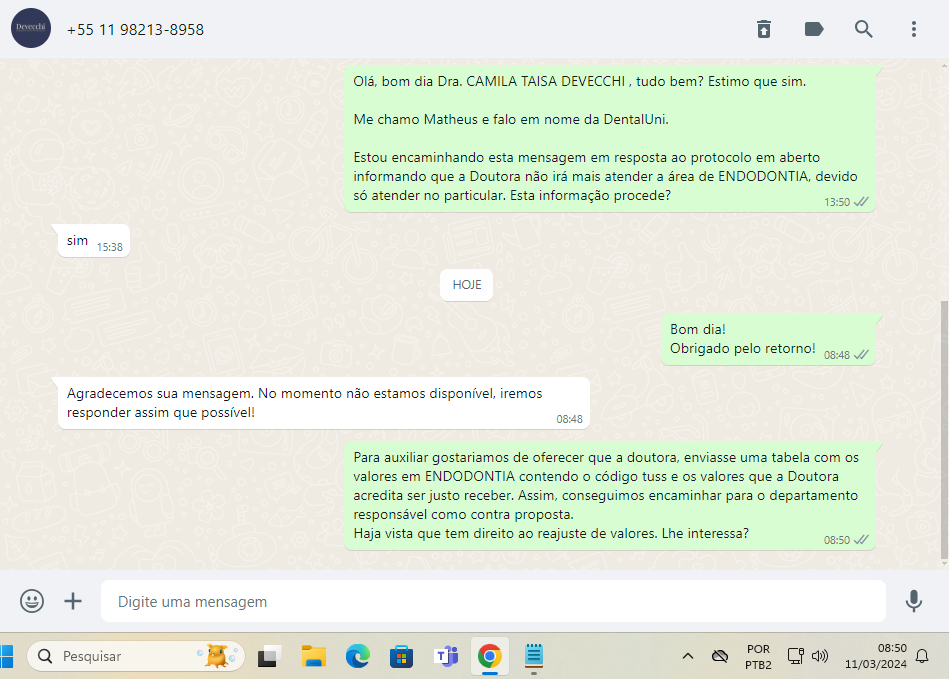Click the message starting 'Para auxiliar gostariamos'

610,496
